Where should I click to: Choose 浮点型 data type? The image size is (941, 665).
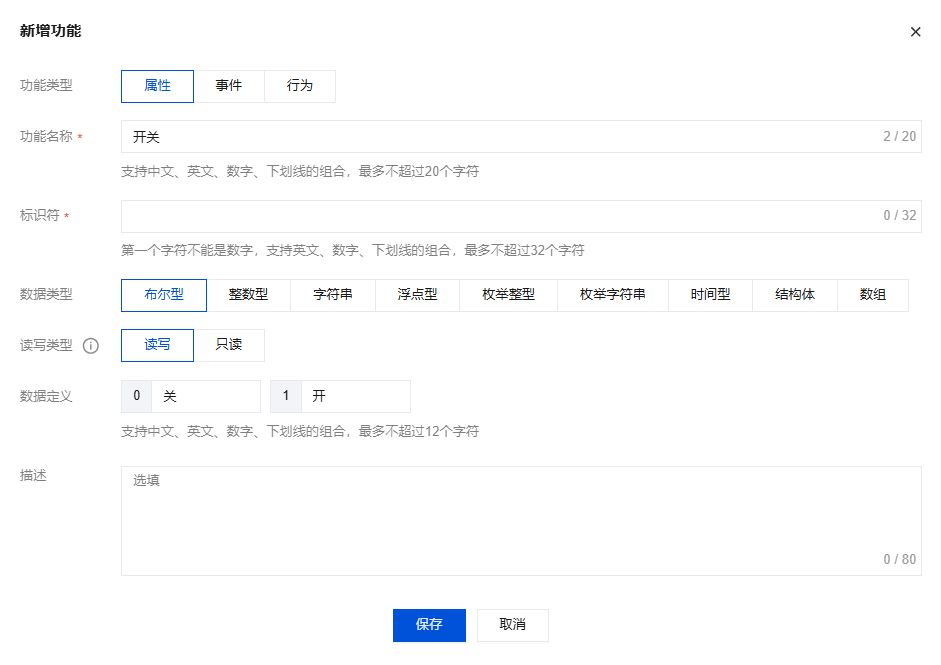[x=417, y=295]
